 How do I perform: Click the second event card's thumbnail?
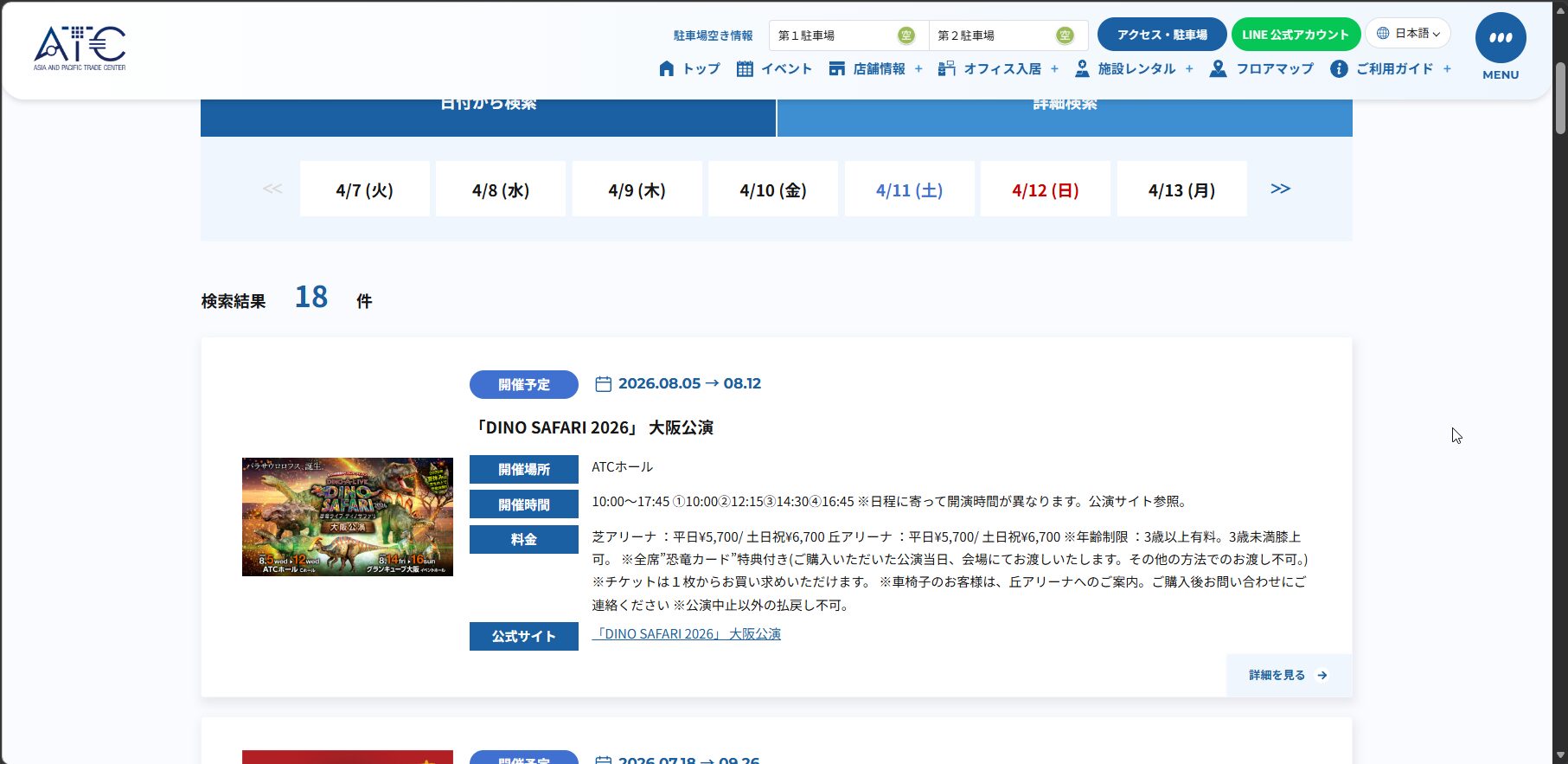[348, 757]
